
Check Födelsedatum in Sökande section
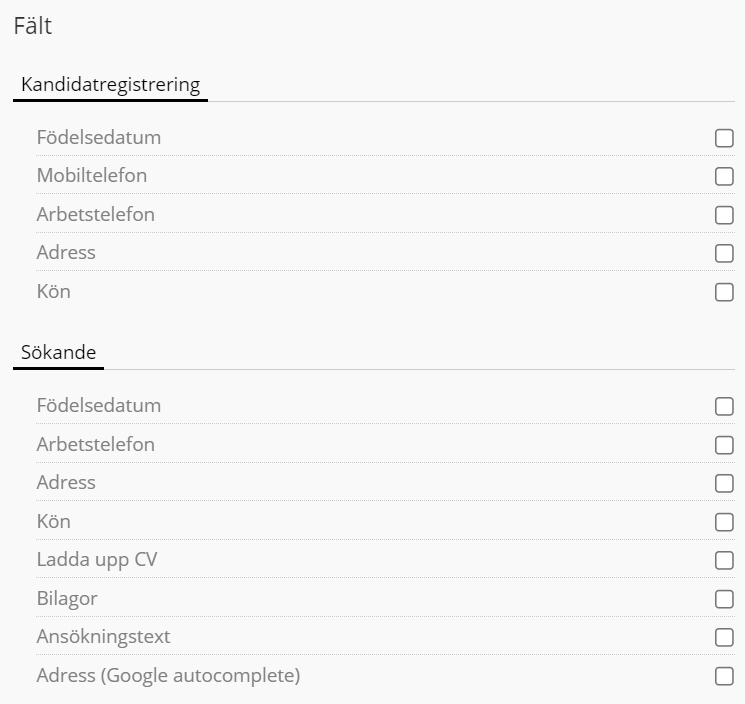click(x=724, y=406)
